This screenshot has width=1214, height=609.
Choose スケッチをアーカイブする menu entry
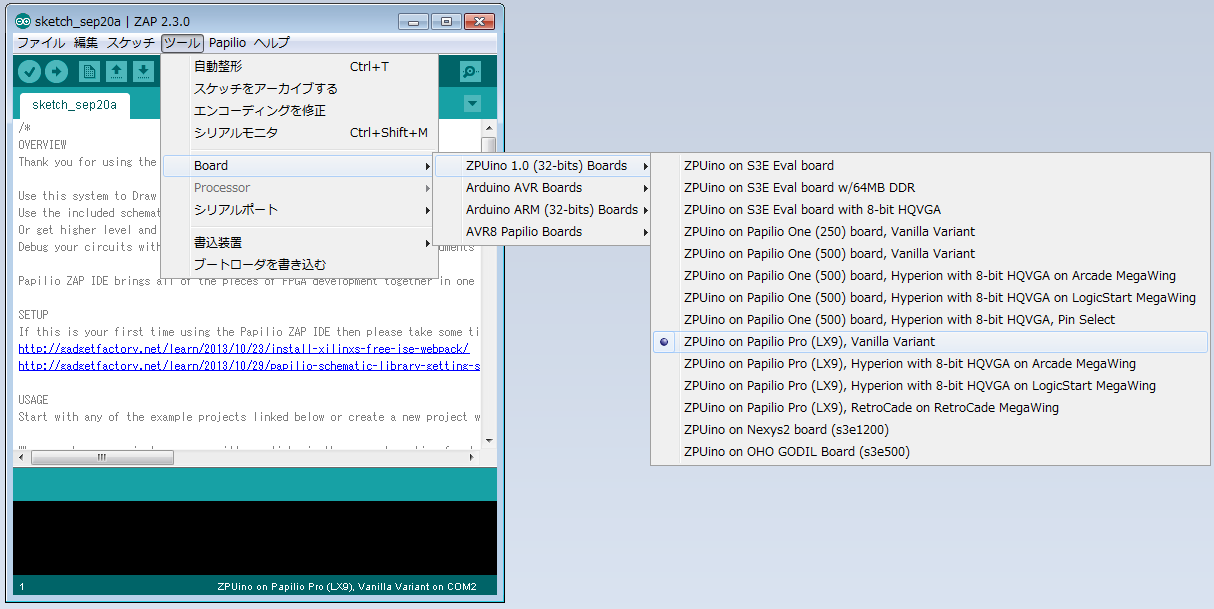click(300, 89)
